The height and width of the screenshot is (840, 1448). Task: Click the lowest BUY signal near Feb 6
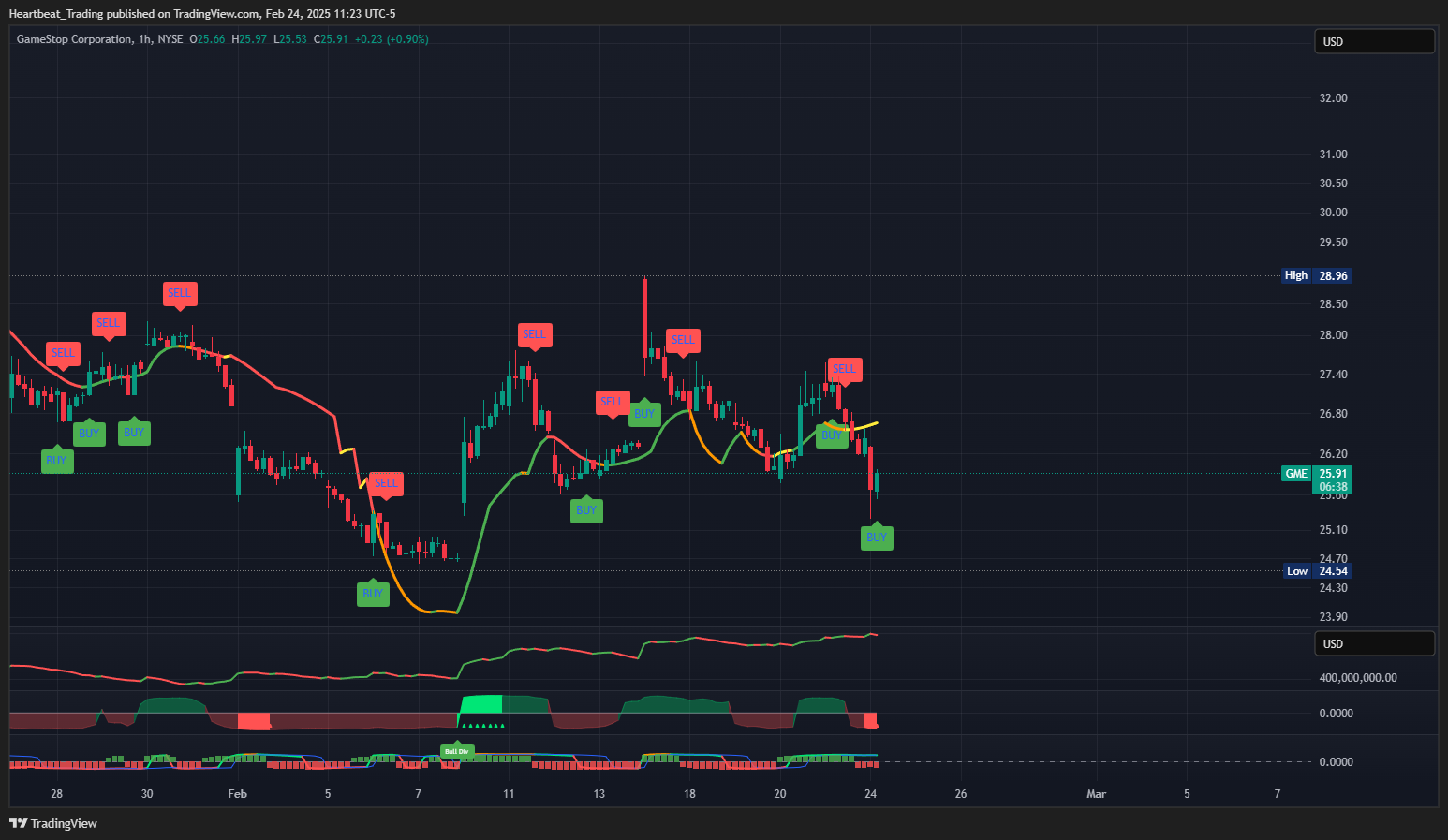coord(373,593)
